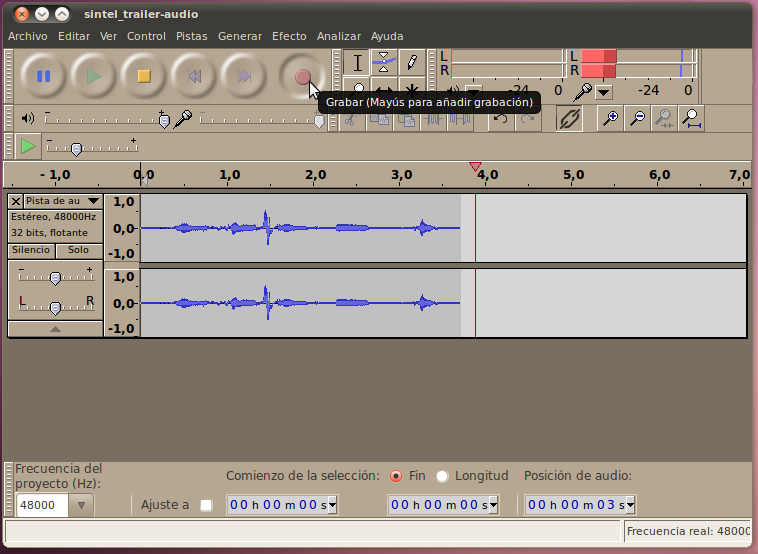This screenshot has height=554, width=758.
Task: Click the Undo icon
Action: [501, 118]
